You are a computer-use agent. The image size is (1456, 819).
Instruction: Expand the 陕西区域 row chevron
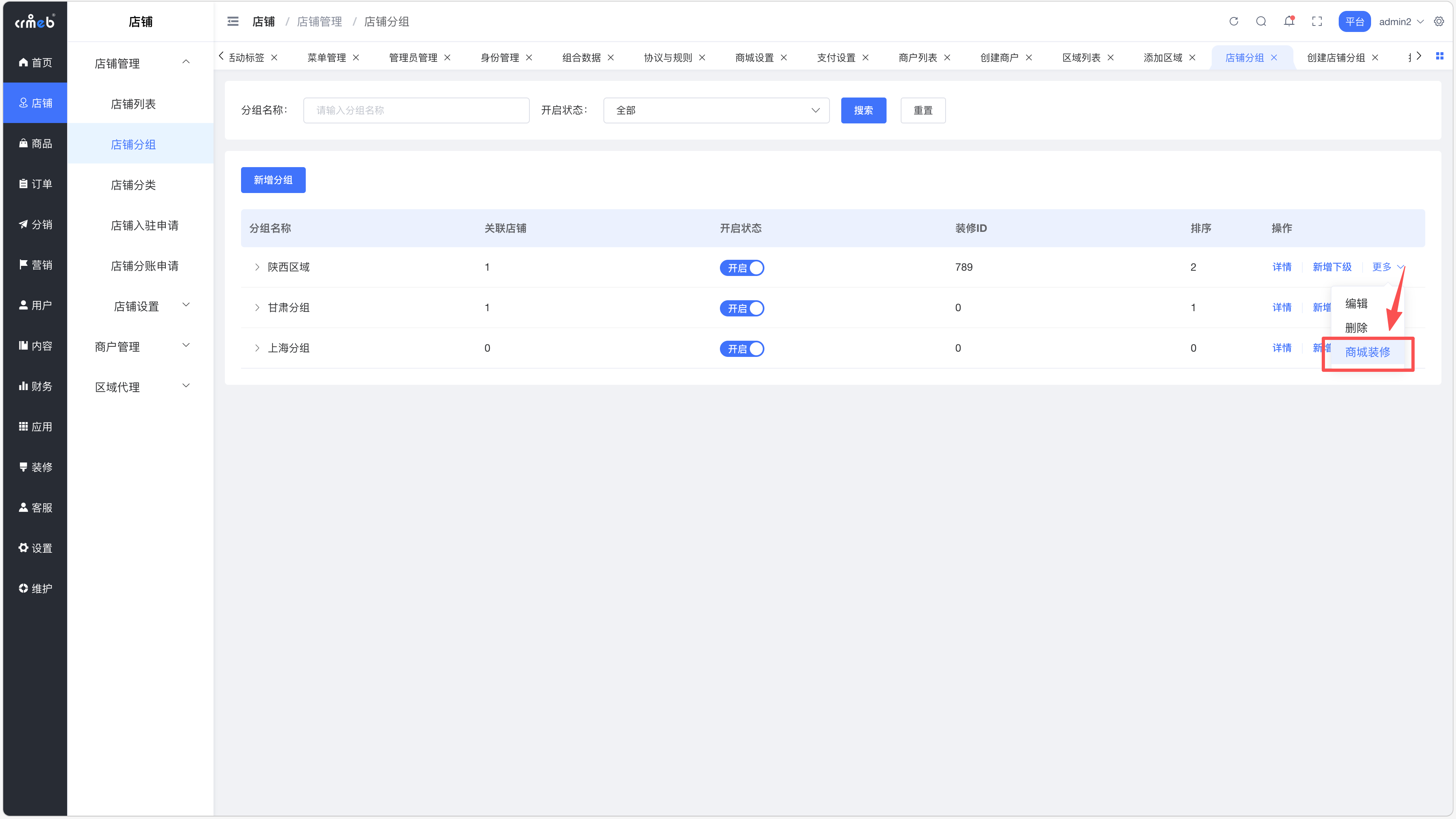pyautogui.click(x=257, y=267)
